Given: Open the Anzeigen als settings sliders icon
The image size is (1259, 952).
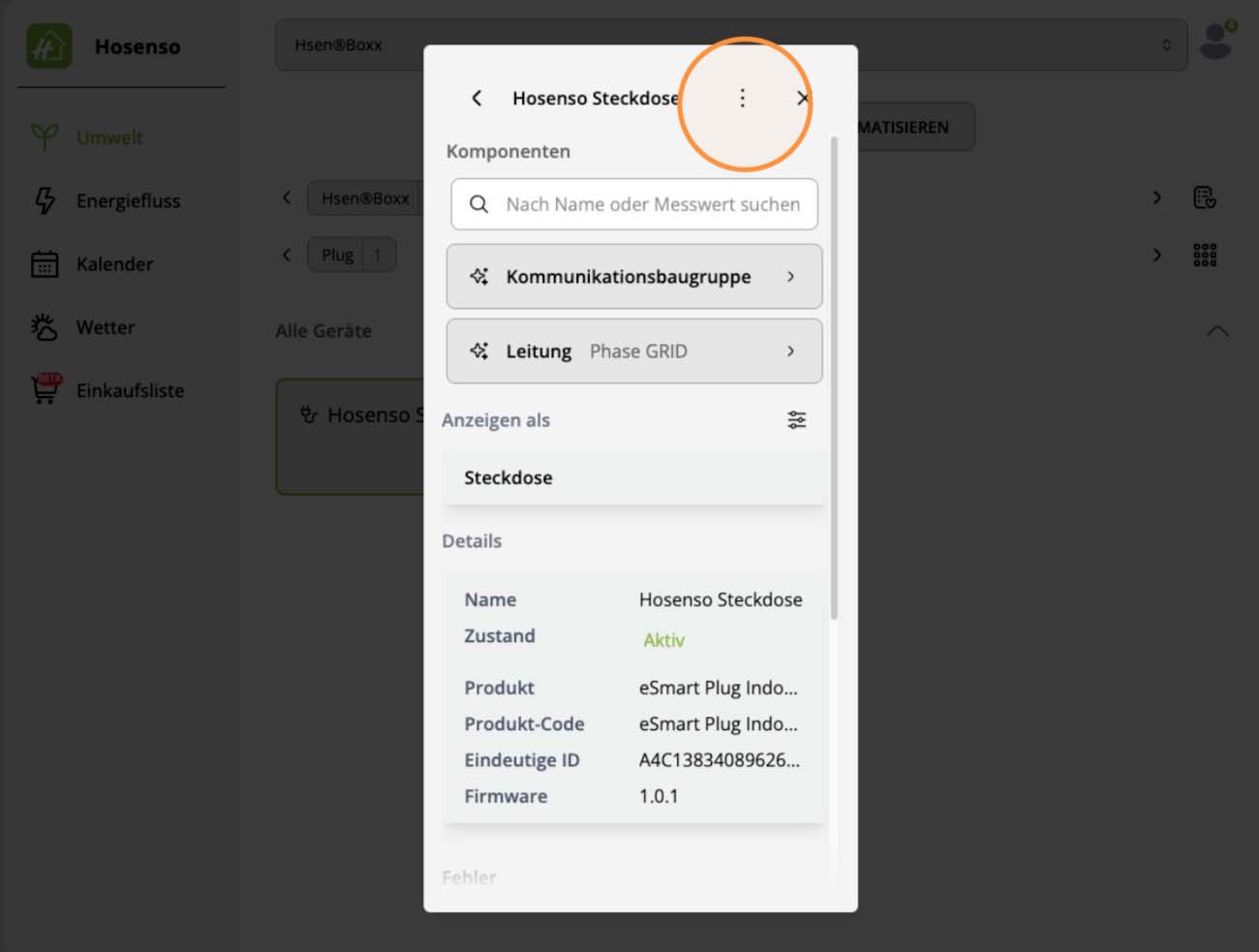Looking at the screenshot, I should (x=796, y=419).
